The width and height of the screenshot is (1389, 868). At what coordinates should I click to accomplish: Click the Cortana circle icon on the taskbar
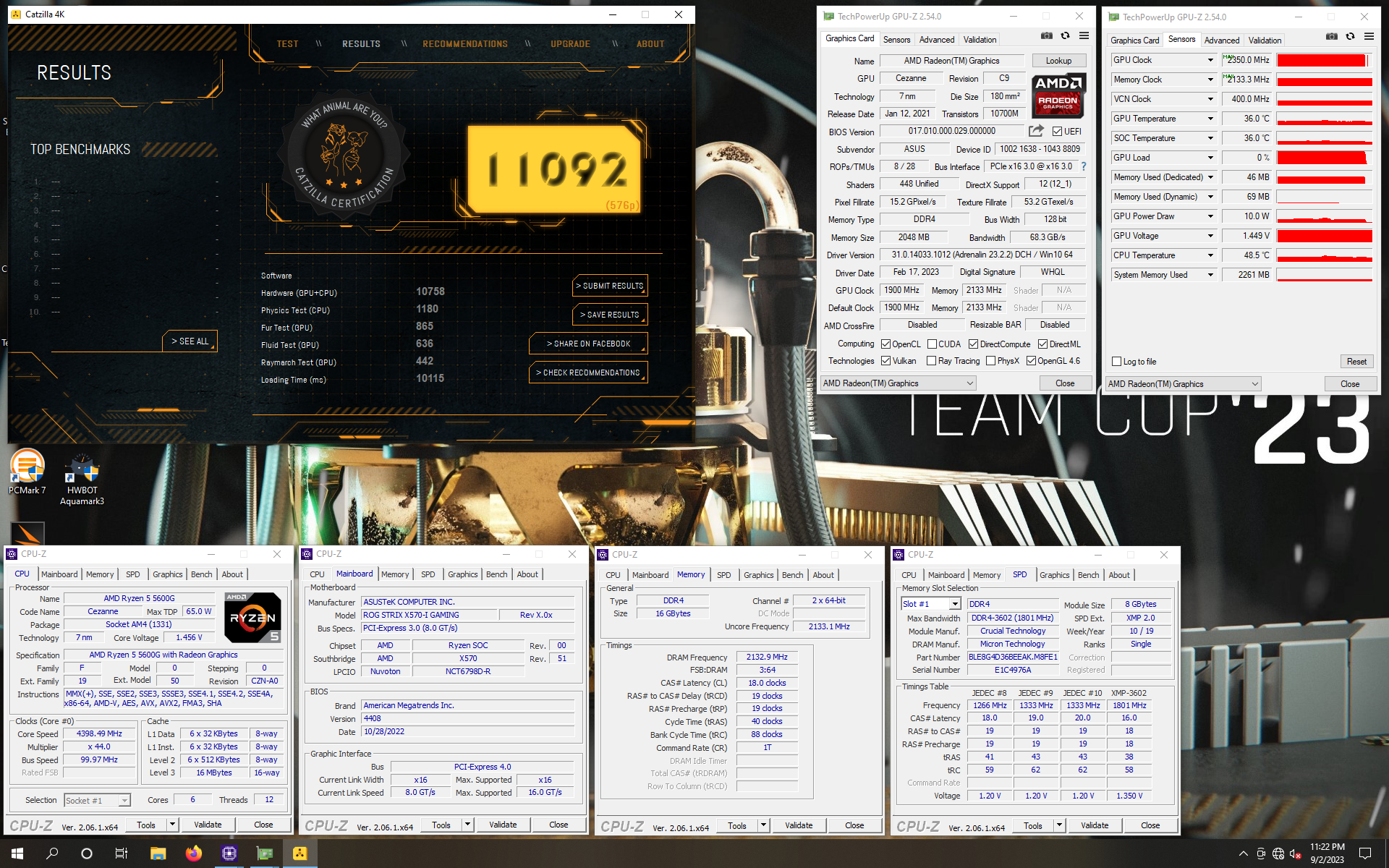coord(87,854)
